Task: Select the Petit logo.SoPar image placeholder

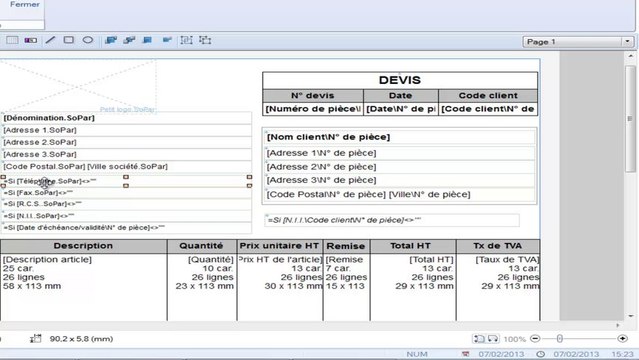Action: click(77, 86)
